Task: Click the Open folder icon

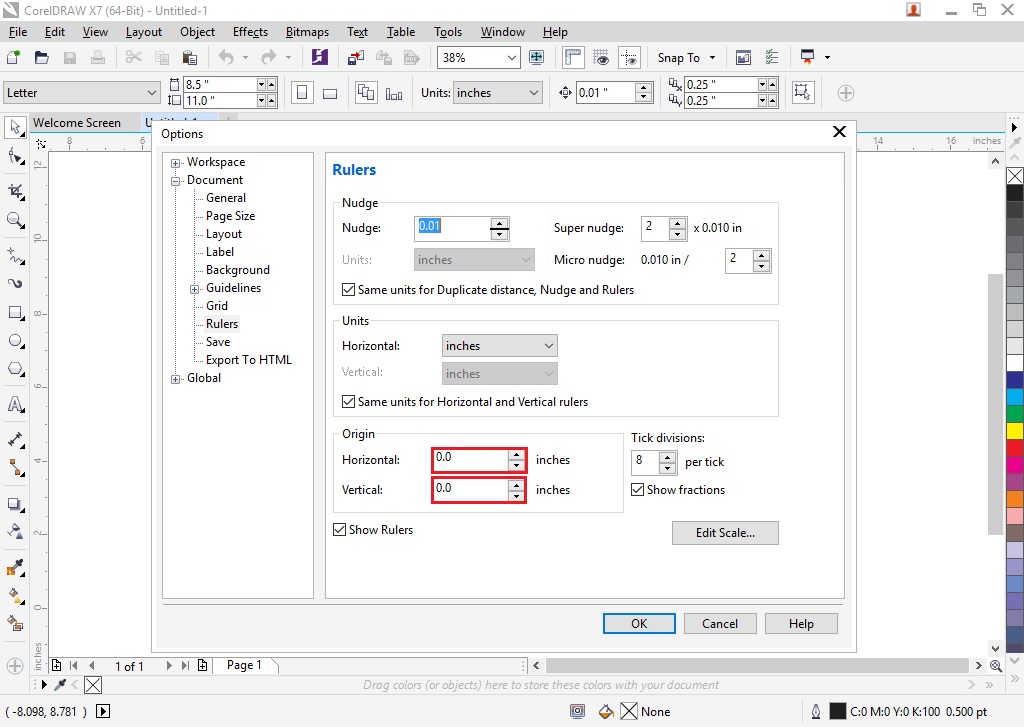Action: (x=41, y=57)
